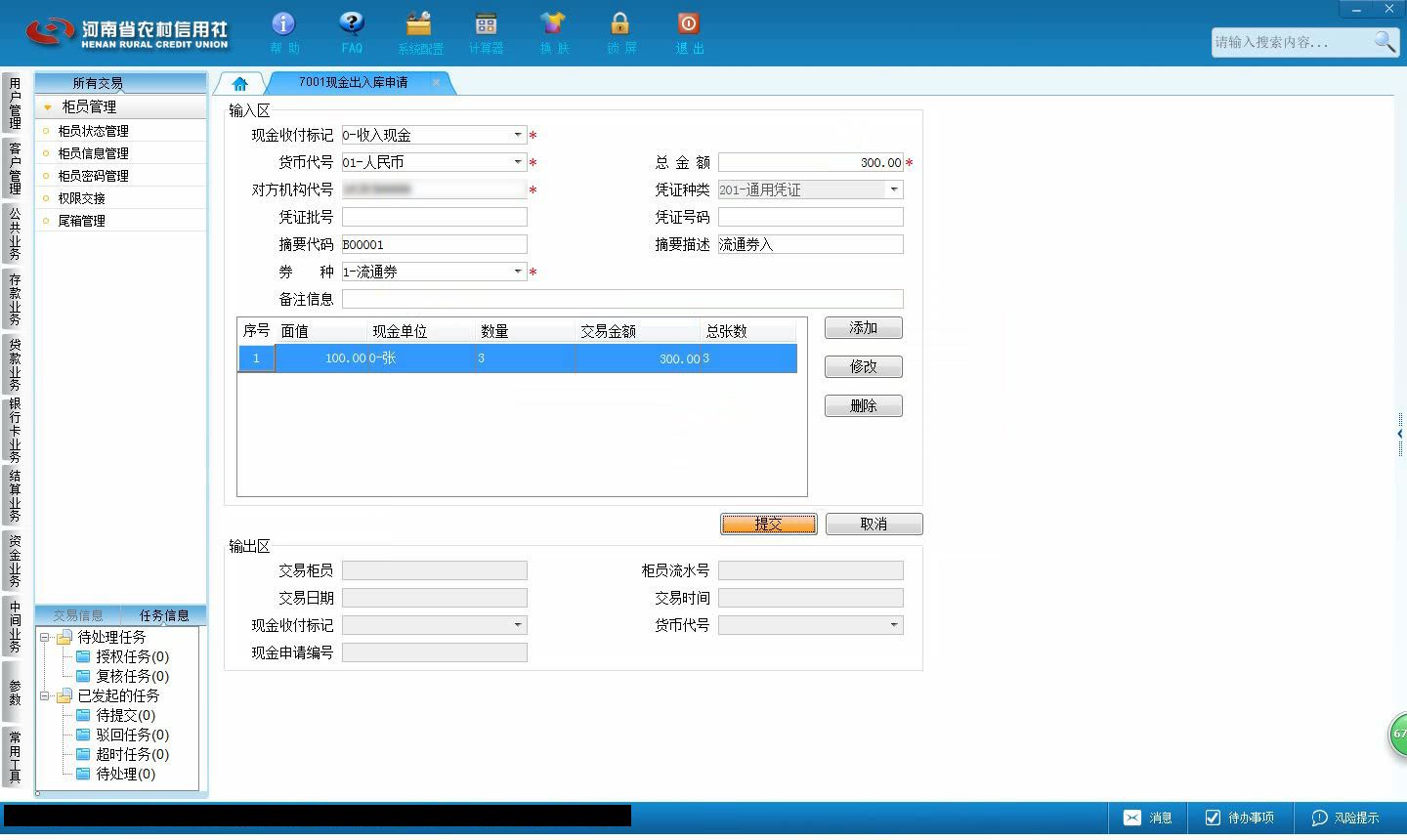The width and height of the screenshot is (1407, 840).
Task: Close the 7001现金出入库申请 tab
Action: point(436,83)
